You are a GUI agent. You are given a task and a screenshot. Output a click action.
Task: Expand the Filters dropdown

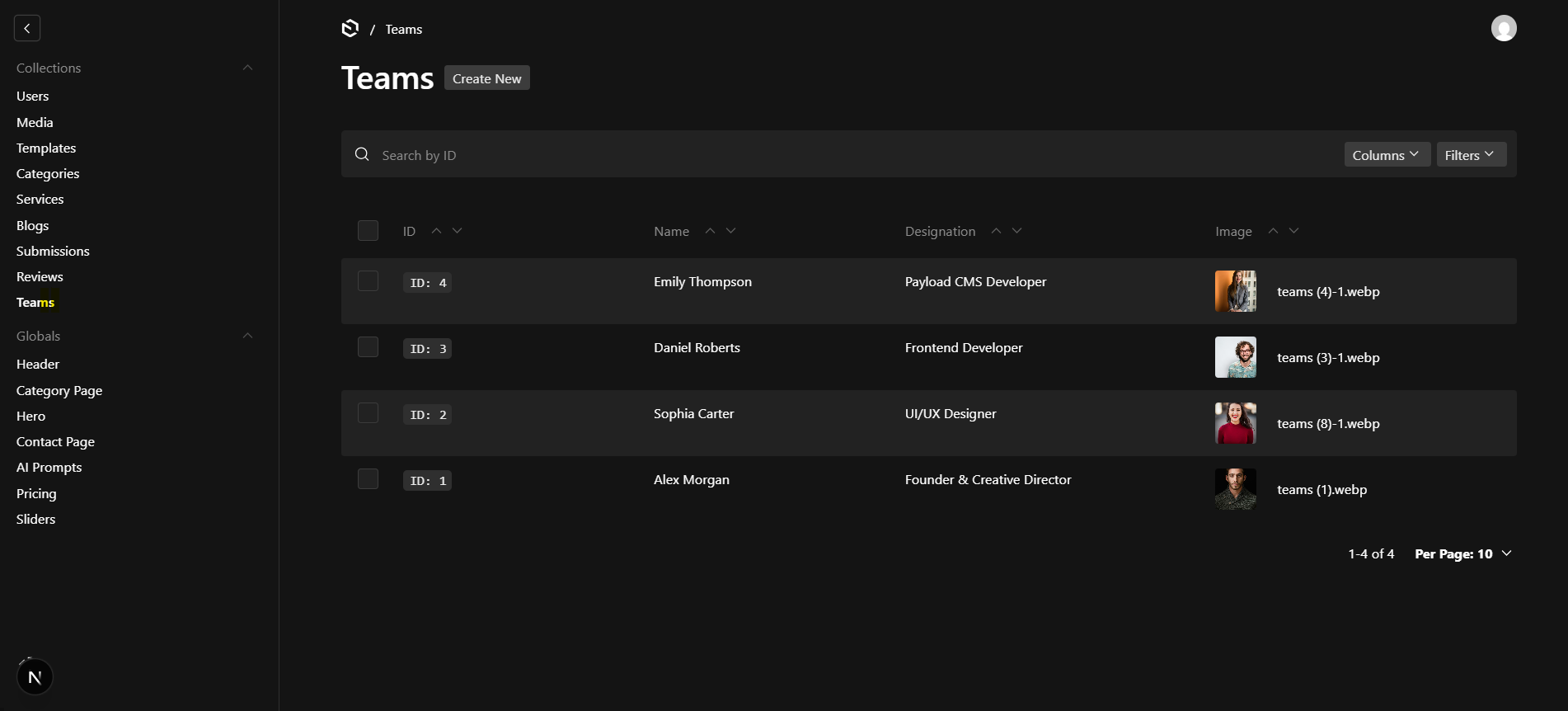coord(1471,155)
